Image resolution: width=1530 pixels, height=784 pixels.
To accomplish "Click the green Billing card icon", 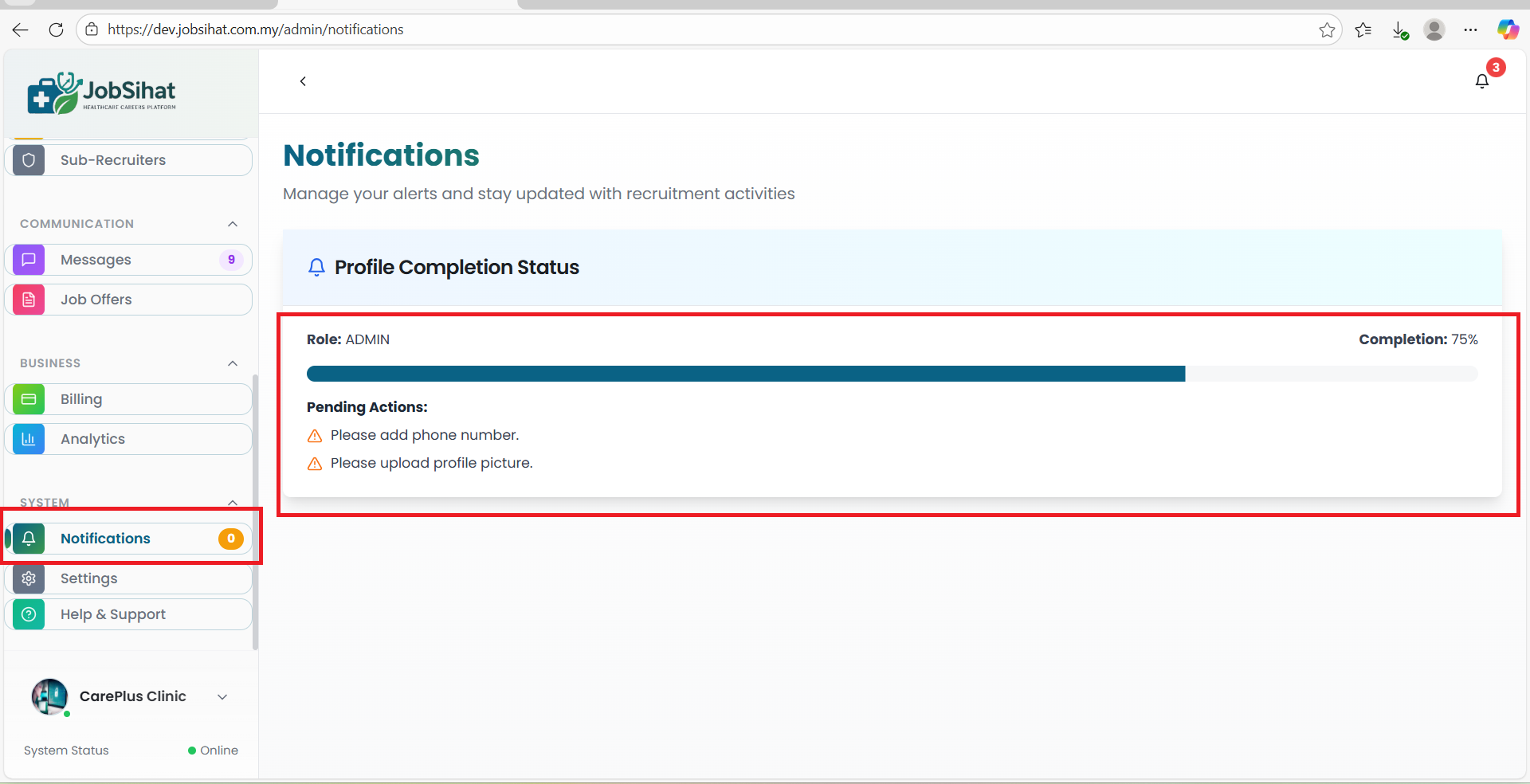I will (29, 399).
